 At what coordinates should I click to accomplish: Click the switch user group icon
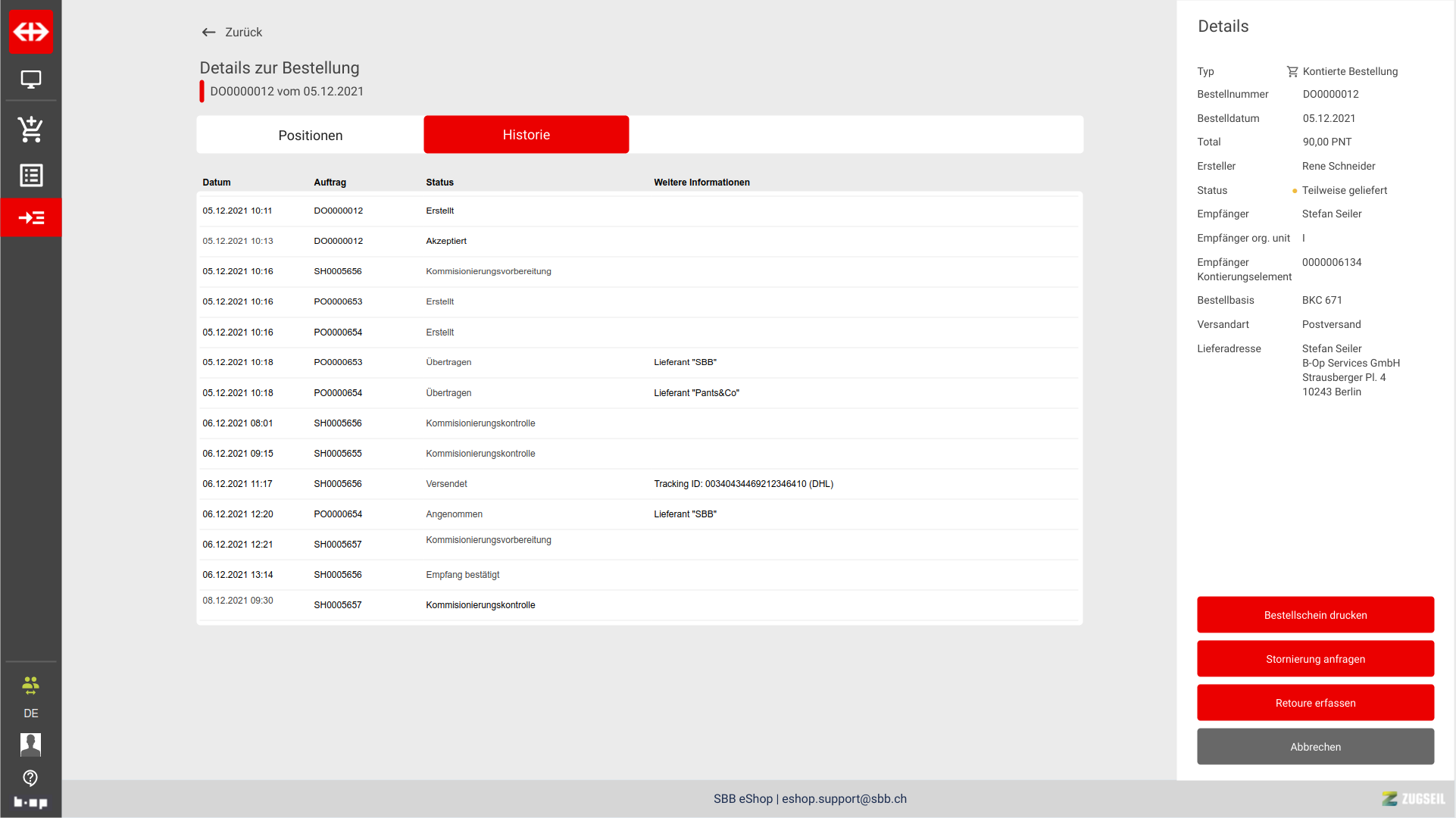coord(30,685)
